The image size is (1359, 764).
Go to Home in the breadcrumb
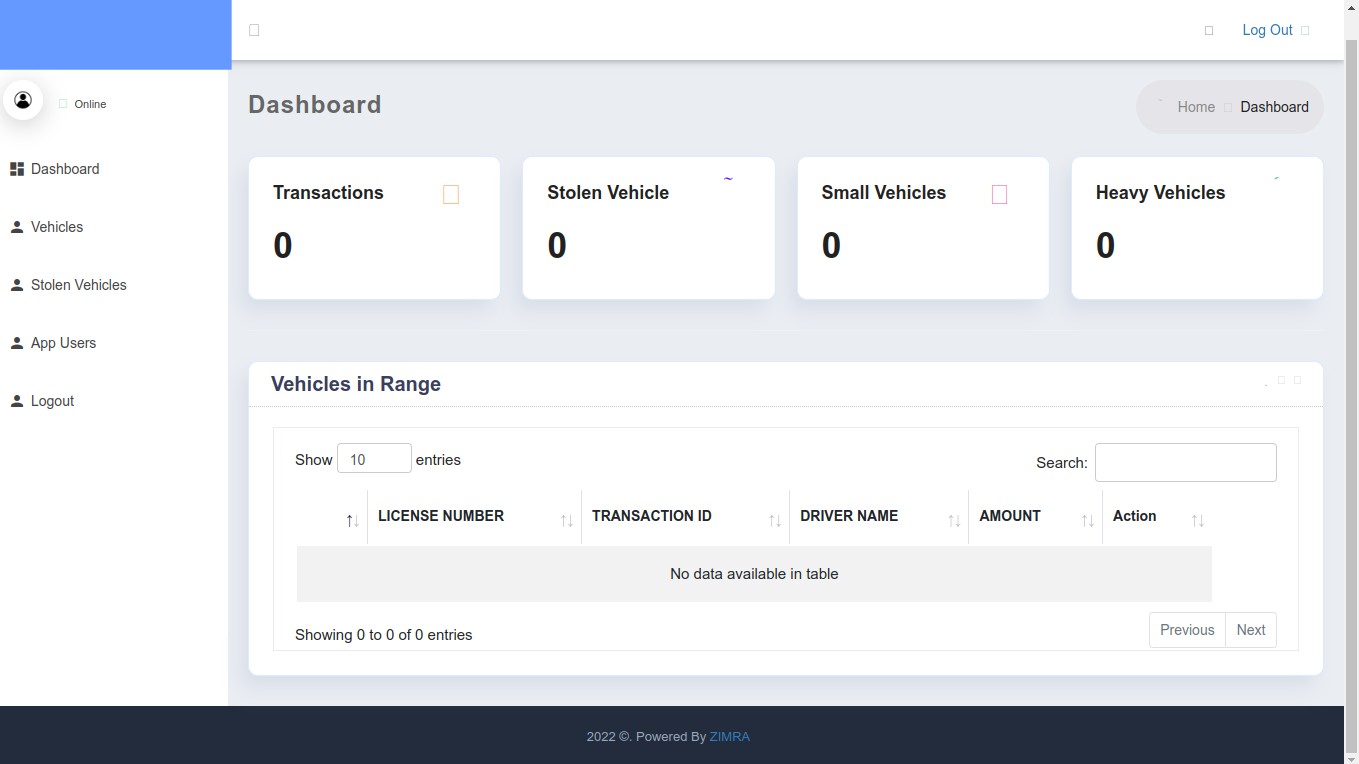pos(1195,107)
